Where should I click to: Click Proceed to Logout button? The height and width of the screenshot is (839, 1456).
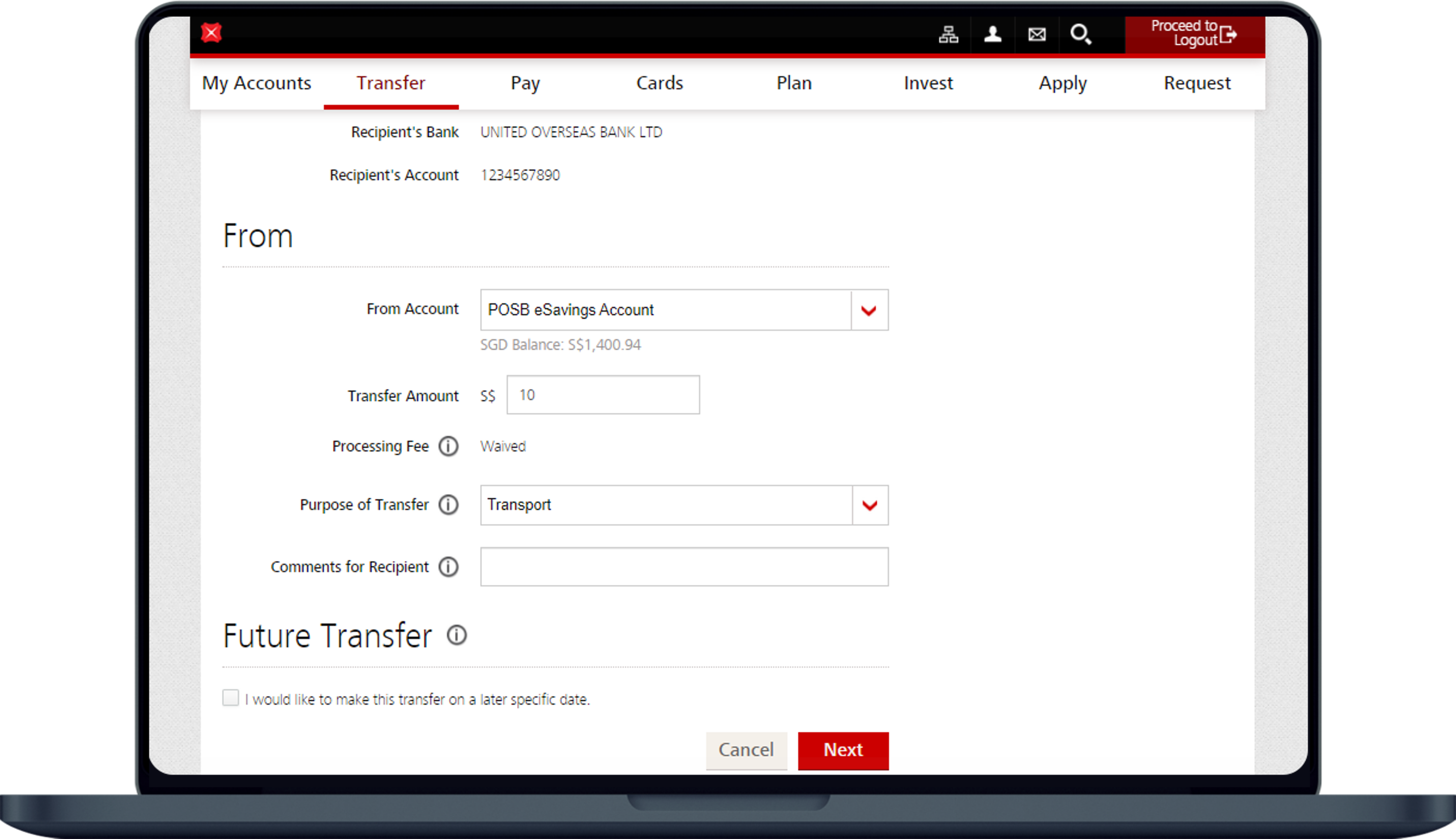click(x=1194, y=34)
